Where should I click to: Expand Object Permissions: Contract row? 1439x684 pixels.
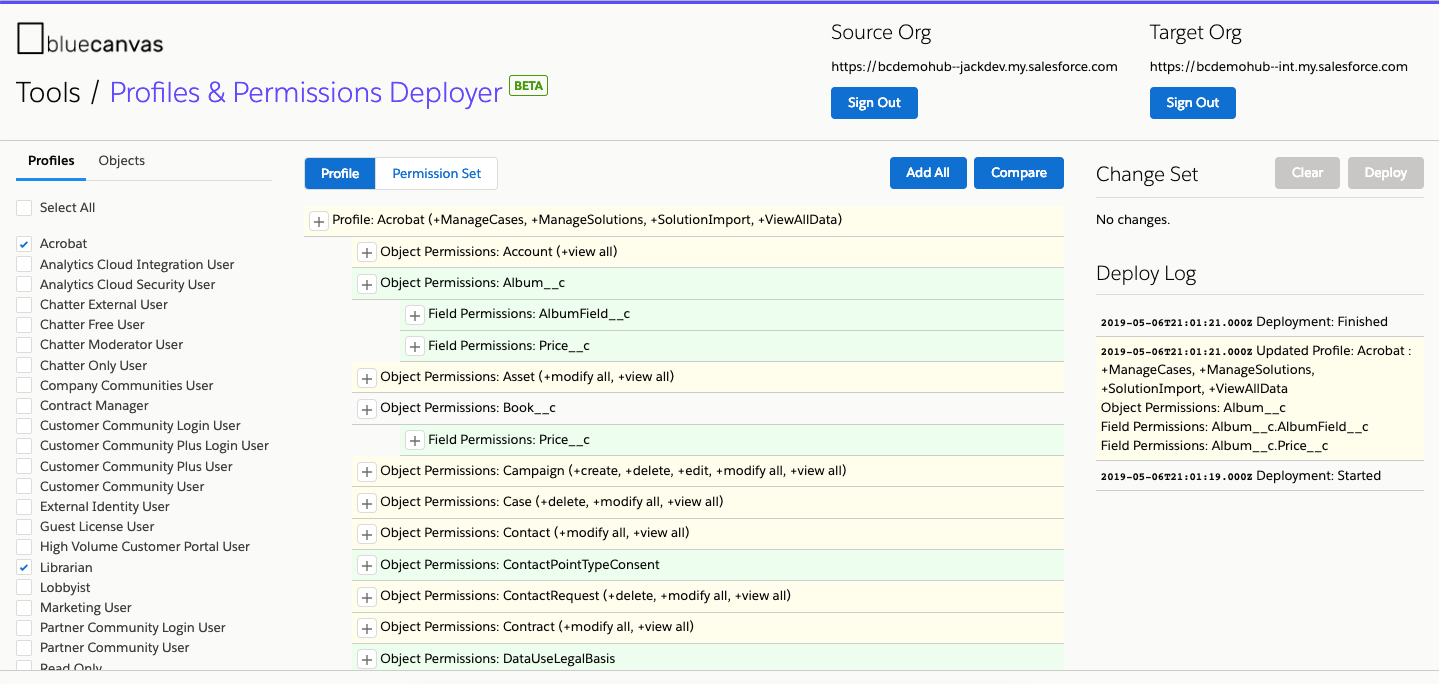[367, 628]
